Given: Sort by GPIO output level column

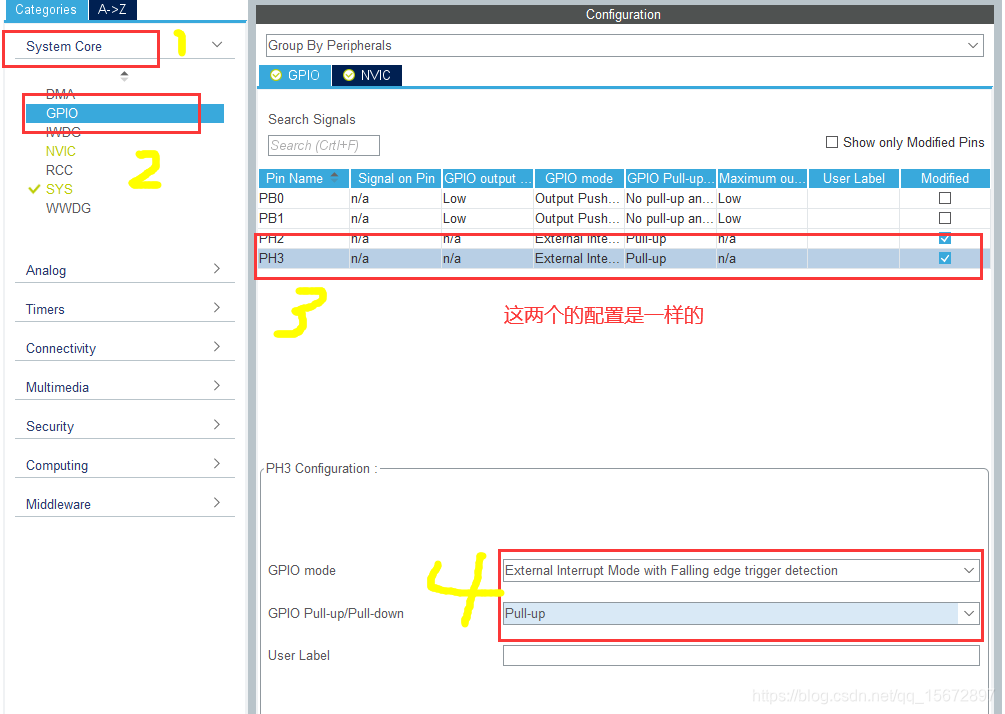Looking at the screenshot, I should [488, 178].
